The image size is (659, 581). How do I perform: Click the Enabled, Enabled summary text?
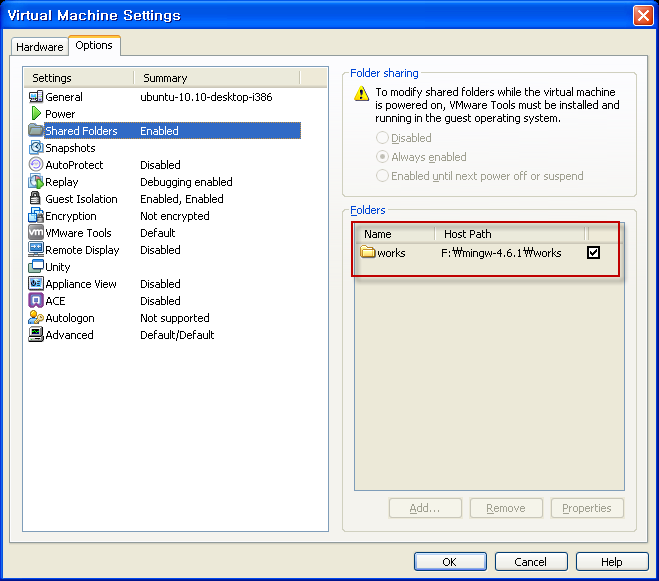click(182, 199)
